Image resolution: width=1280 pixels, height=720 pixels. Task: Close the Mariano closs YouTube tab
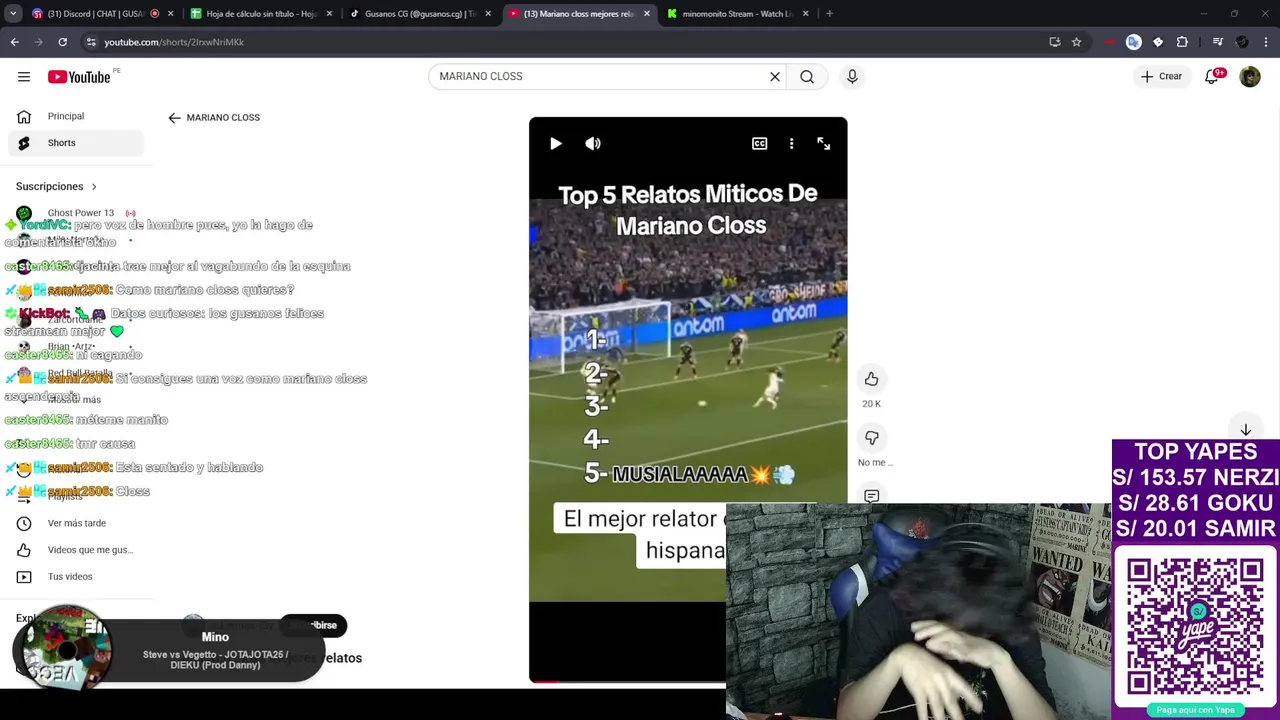pyautogui.click(x=647, y=14)
